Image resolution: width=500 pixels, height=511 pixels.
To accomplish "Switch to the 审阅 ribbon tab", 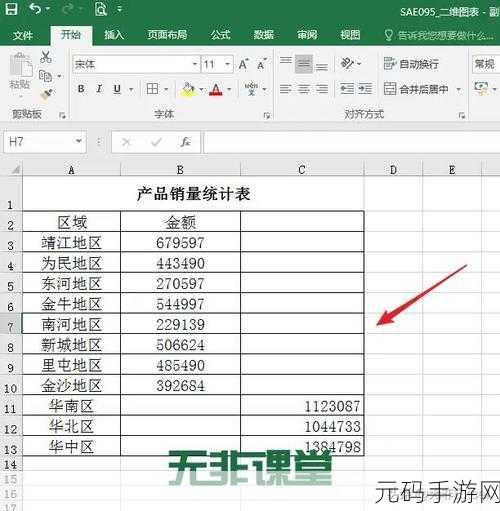I will [x=307, y=35].
